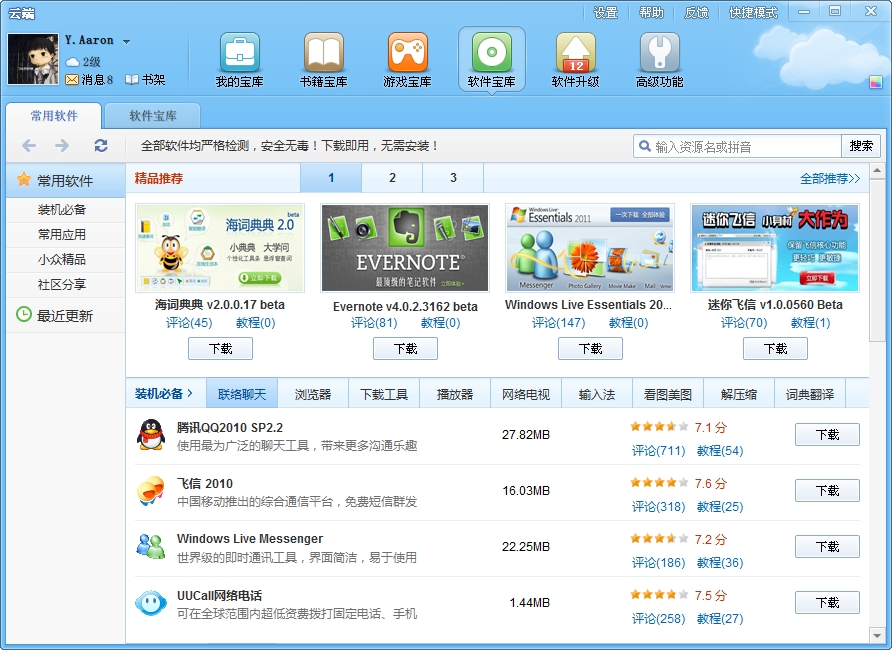Select the 解压缩 category tab

pos(739,394)
